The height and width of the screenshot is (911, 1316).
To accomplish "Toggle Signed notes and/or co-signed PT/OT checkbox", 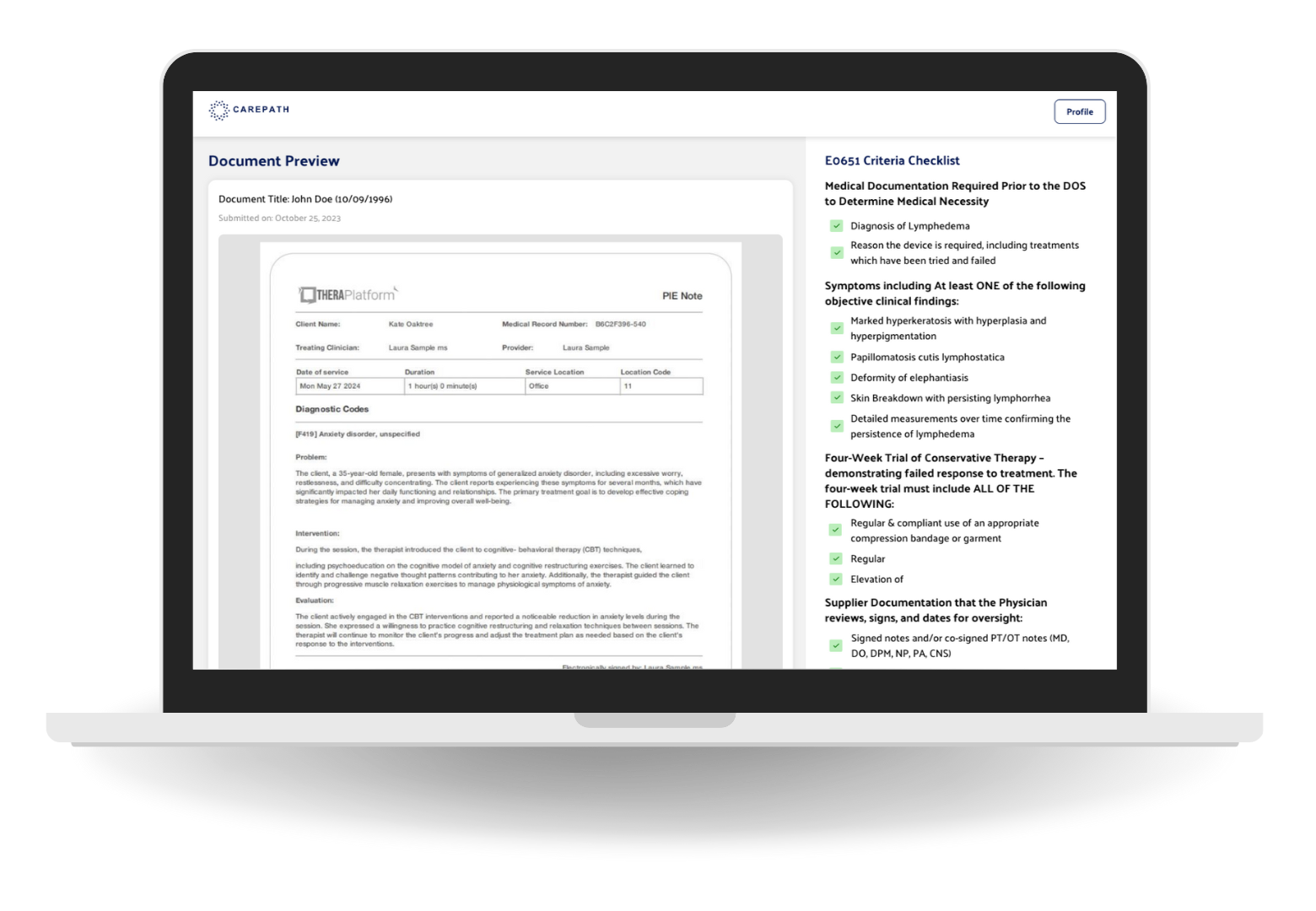I will [835, 645].
